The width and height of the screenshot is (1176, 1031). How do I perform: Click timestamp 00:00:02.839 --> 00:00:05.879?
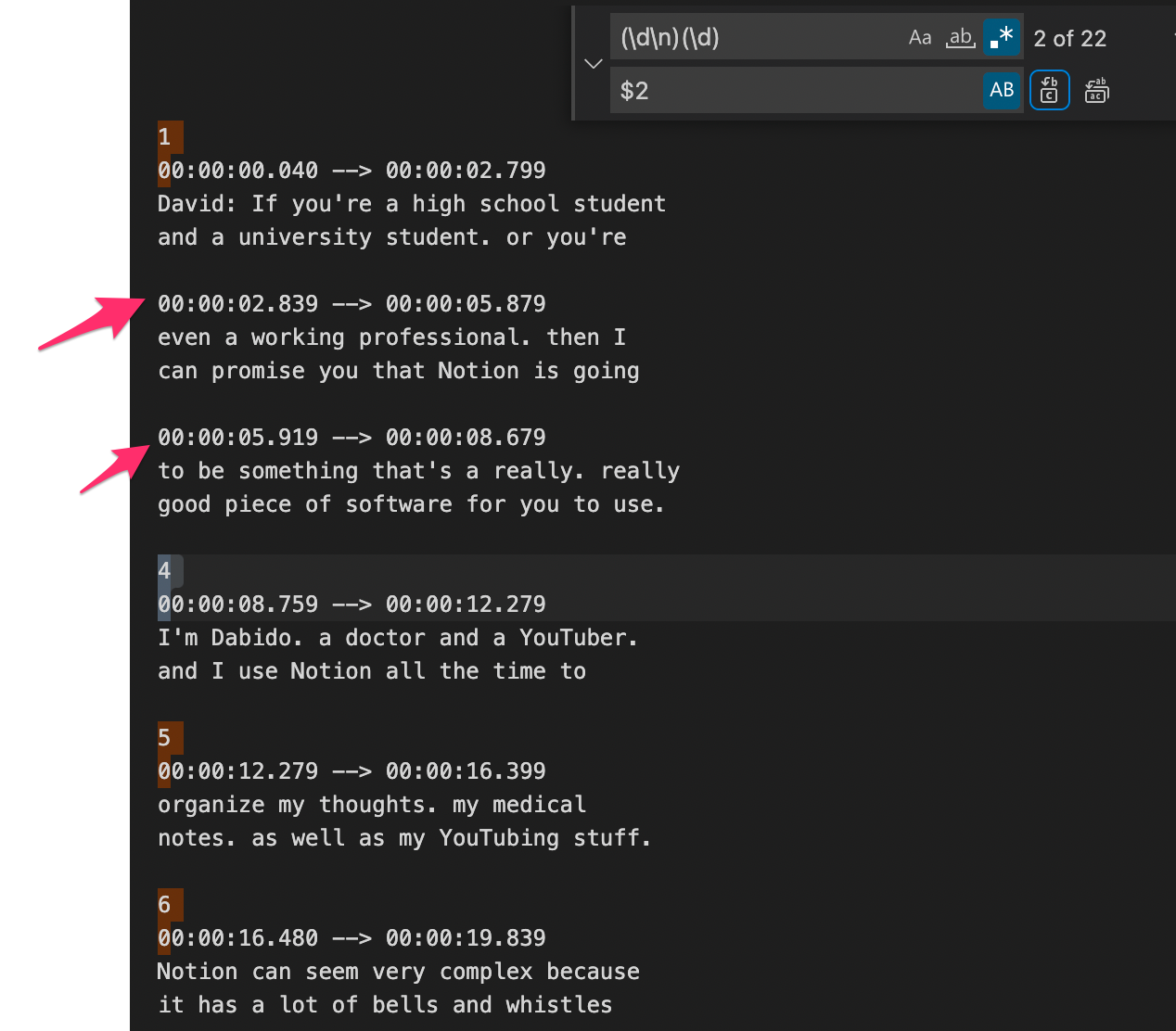point(352,304)
